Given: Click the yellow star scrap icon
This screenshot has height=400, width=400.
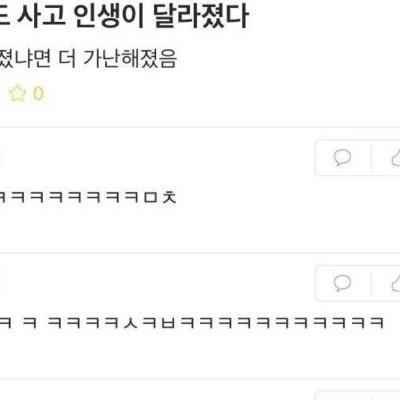Looking at the screenshot, I should [x=17, y=93].
